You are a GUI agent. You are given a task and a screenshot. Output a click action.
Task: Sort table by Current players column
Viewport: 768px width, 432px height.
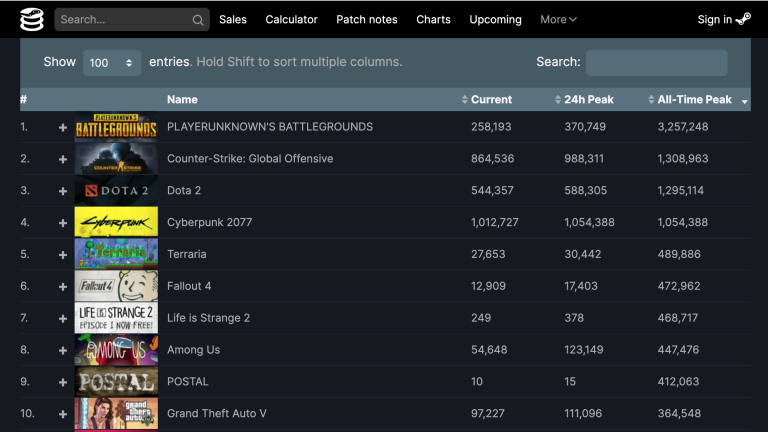[x=491, y=100]
